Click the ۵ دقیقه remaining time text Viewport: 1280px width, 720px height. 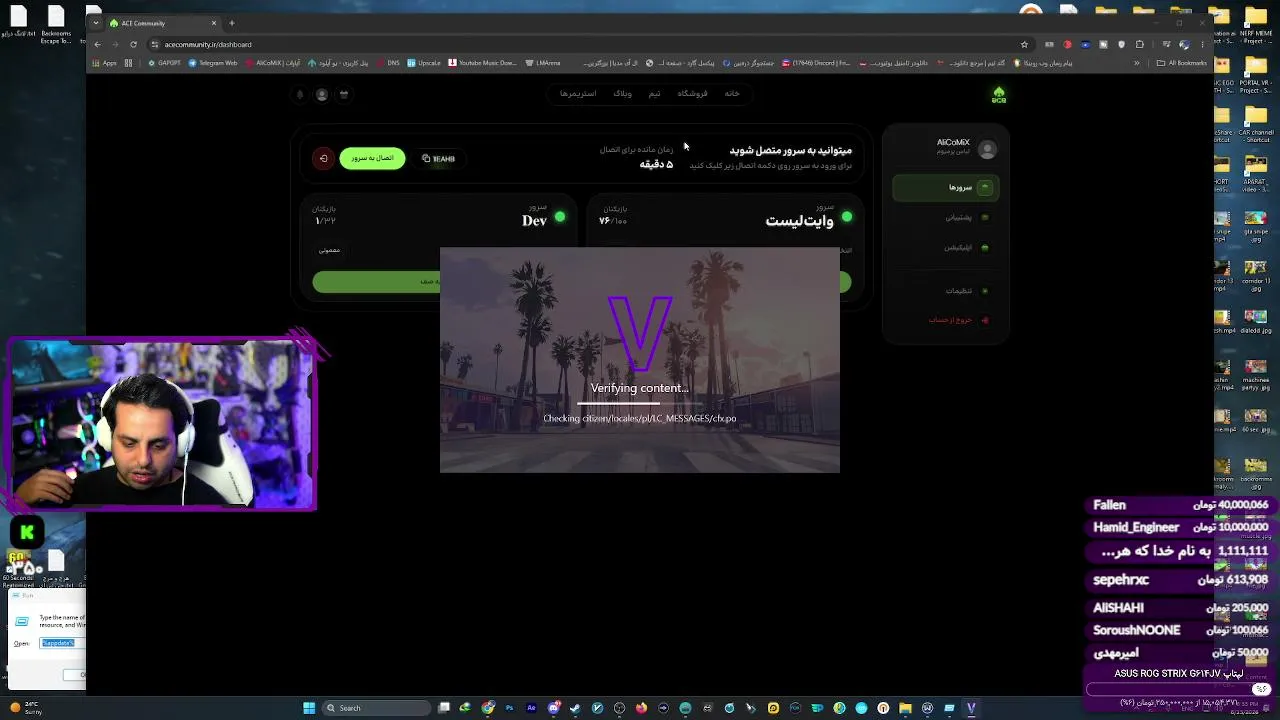tap(656, 164)
